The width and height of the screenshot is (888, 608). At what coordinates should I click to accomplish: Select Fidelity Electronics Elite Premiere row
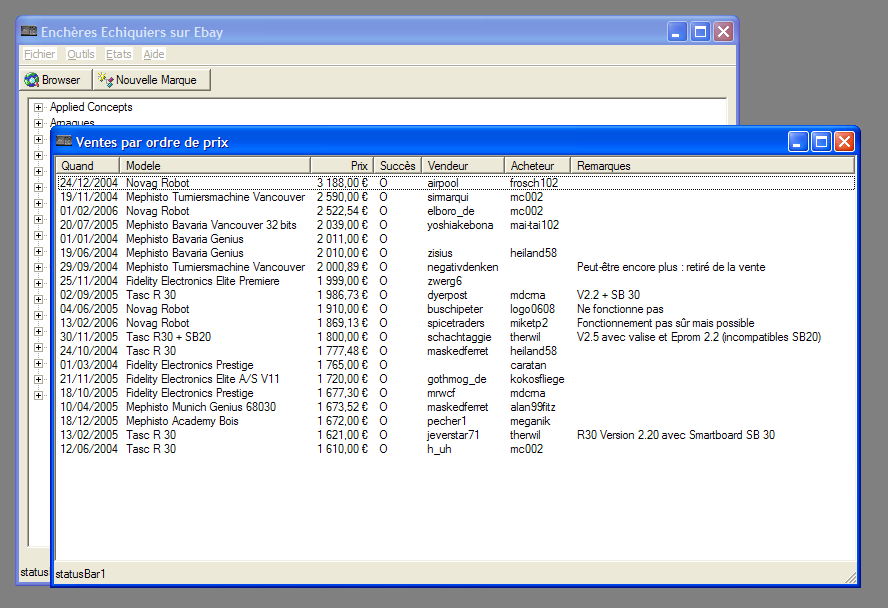pos(456,281)
